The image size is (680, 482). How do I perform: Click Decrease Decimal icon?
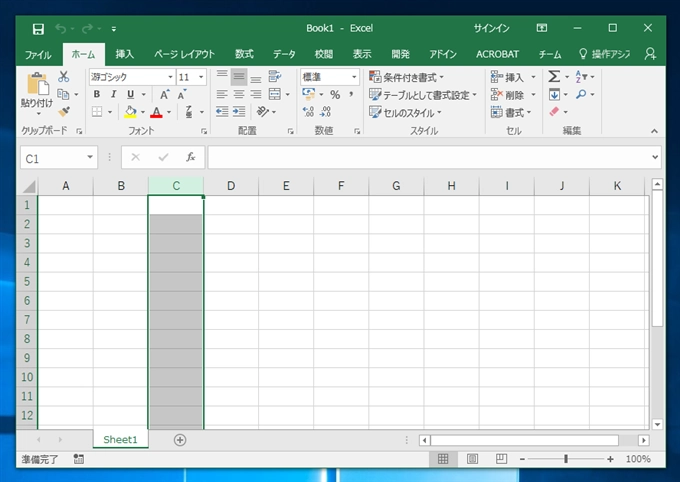pyautogui.click(x=325, y=112)
